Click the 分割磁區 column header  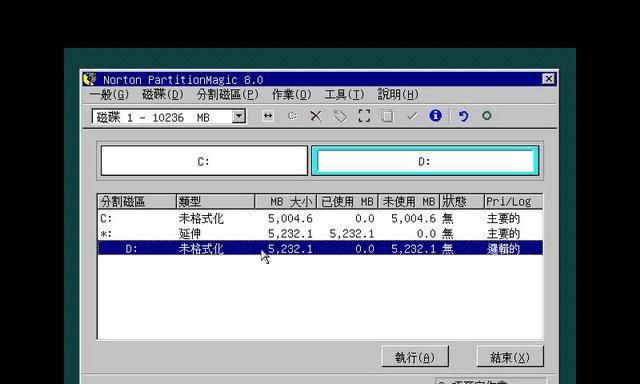tap(137, 202)
